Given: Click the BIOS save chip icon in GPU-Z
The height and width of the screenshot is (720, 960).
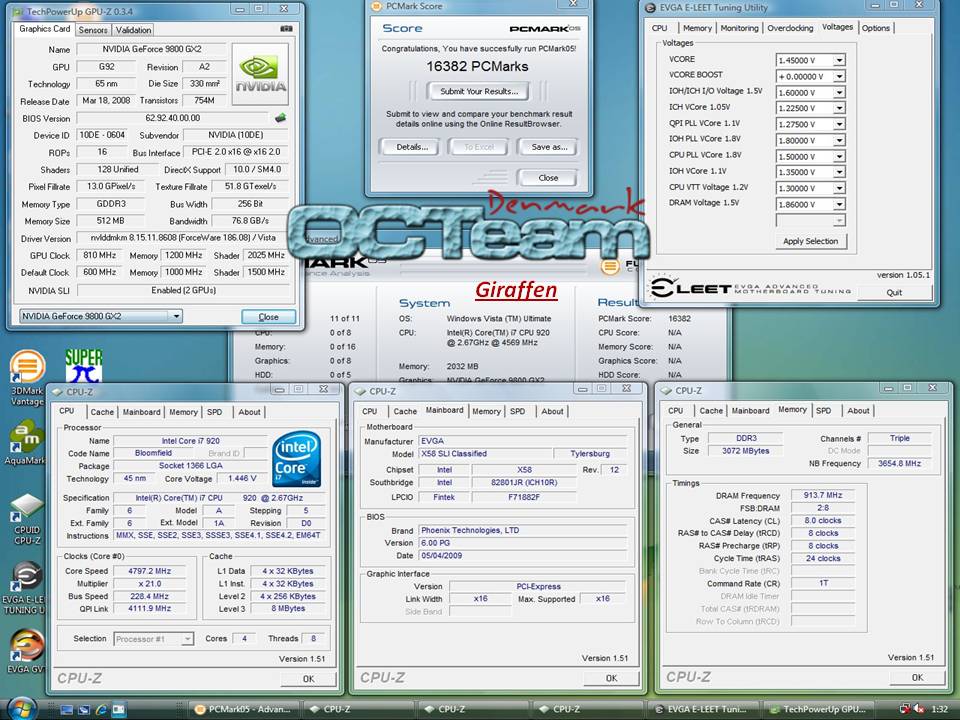Looking at the screenshot, I should click(280, 118).
